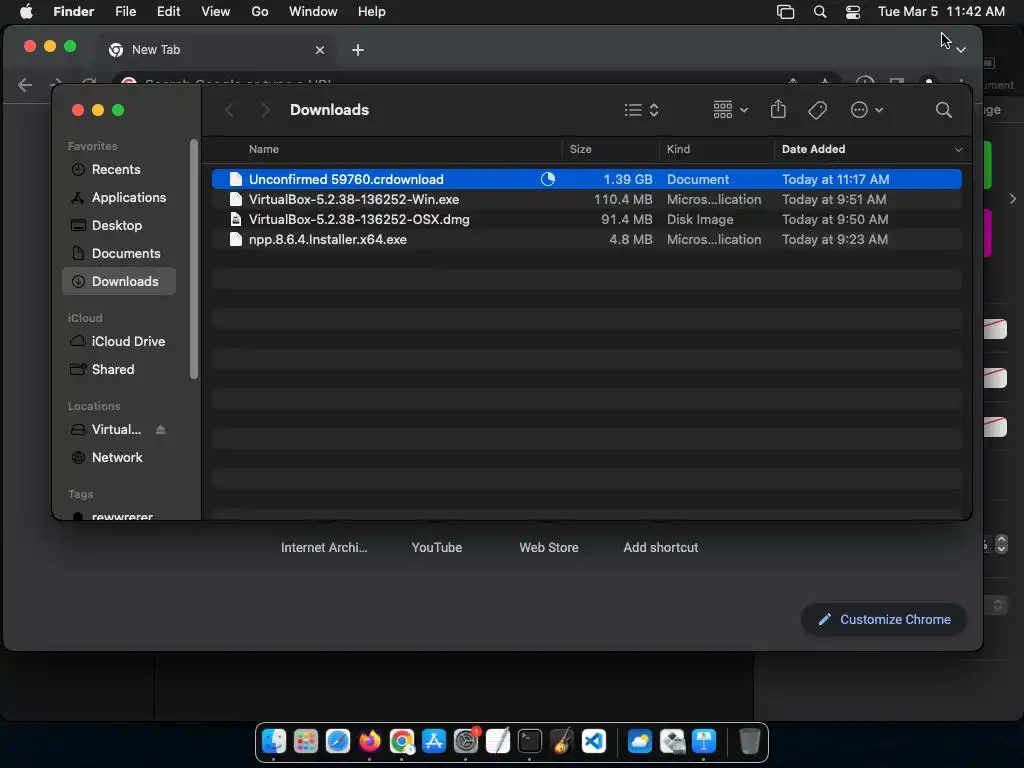This screenshot has height=768, width=1024.
Task: Open the Go menu
Action: [x=260, y=12]
